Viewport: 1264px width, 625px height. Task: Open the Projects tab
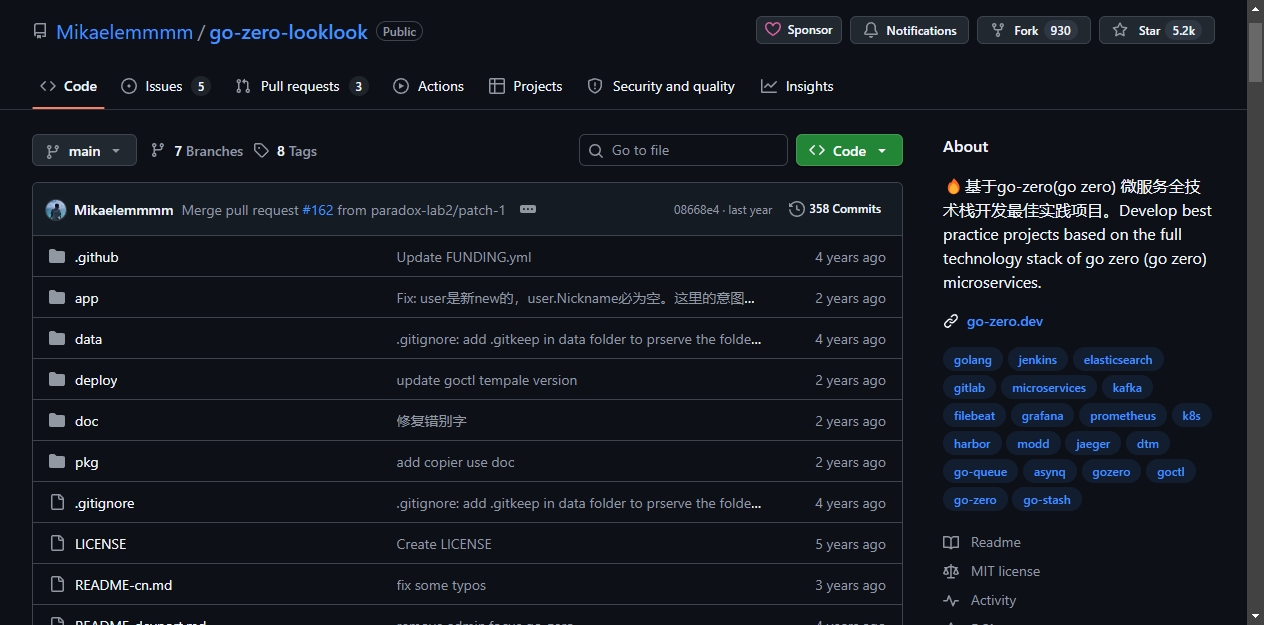525,86
